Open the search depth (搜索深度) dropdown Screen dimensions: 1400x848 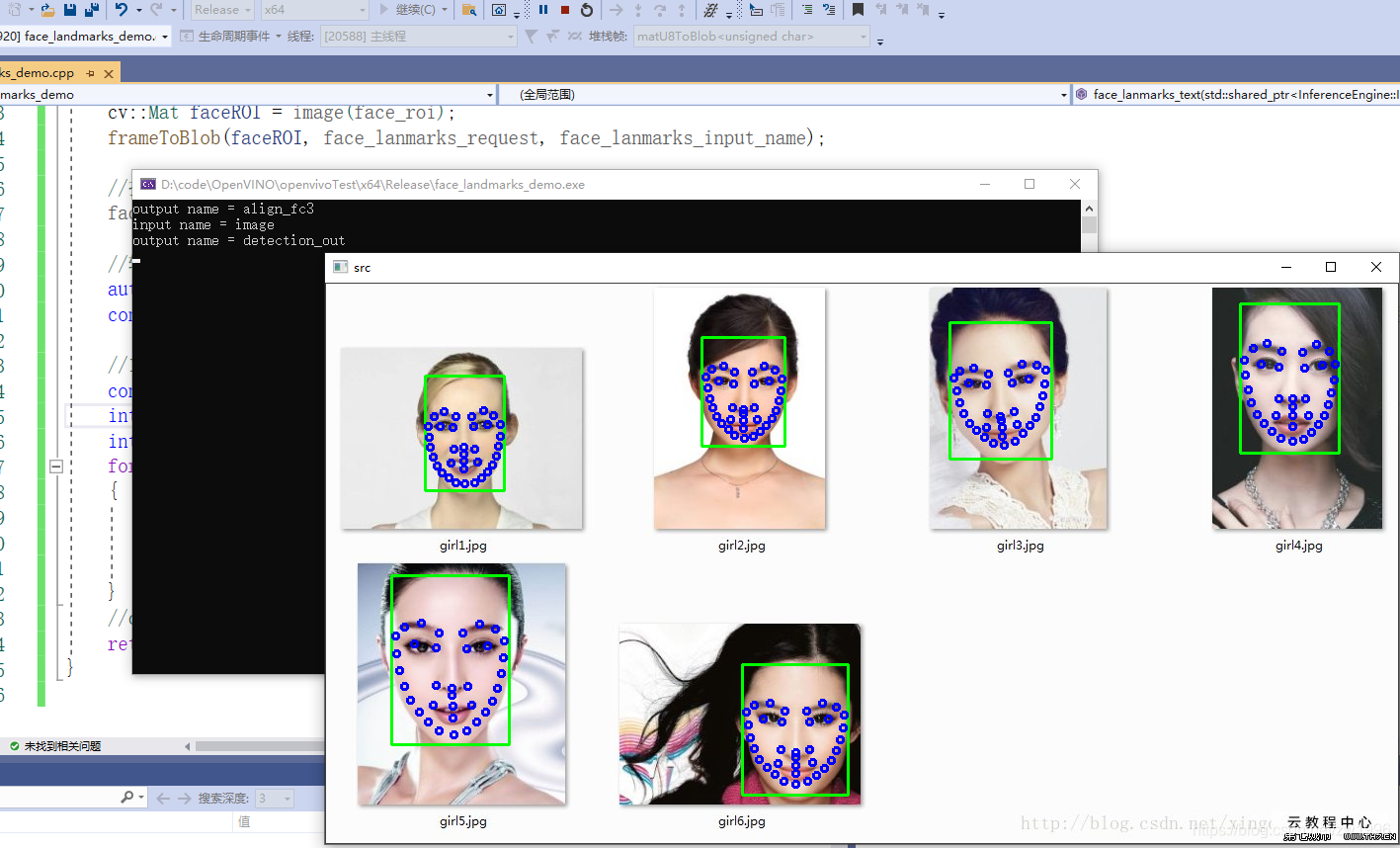pyautogui.click(x=275, y=798)
